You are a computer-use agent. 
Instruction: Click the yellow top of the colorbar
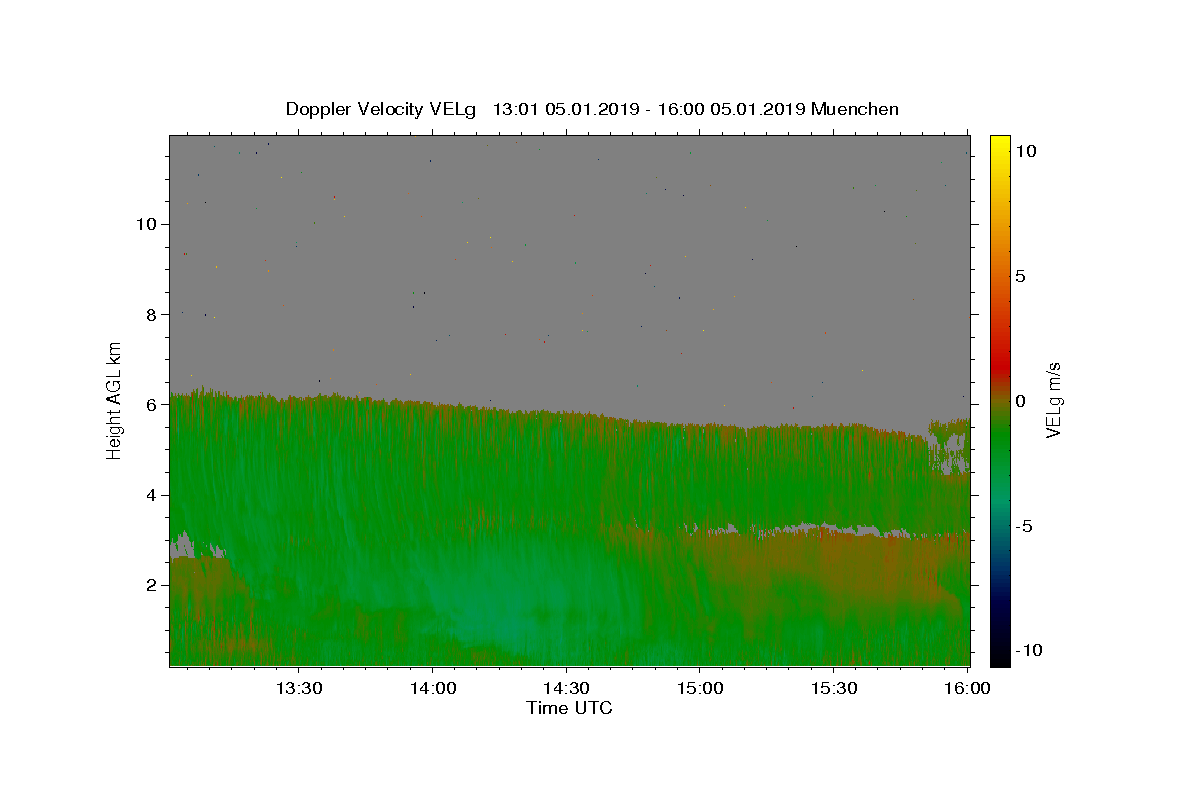tap(1000, 143)
